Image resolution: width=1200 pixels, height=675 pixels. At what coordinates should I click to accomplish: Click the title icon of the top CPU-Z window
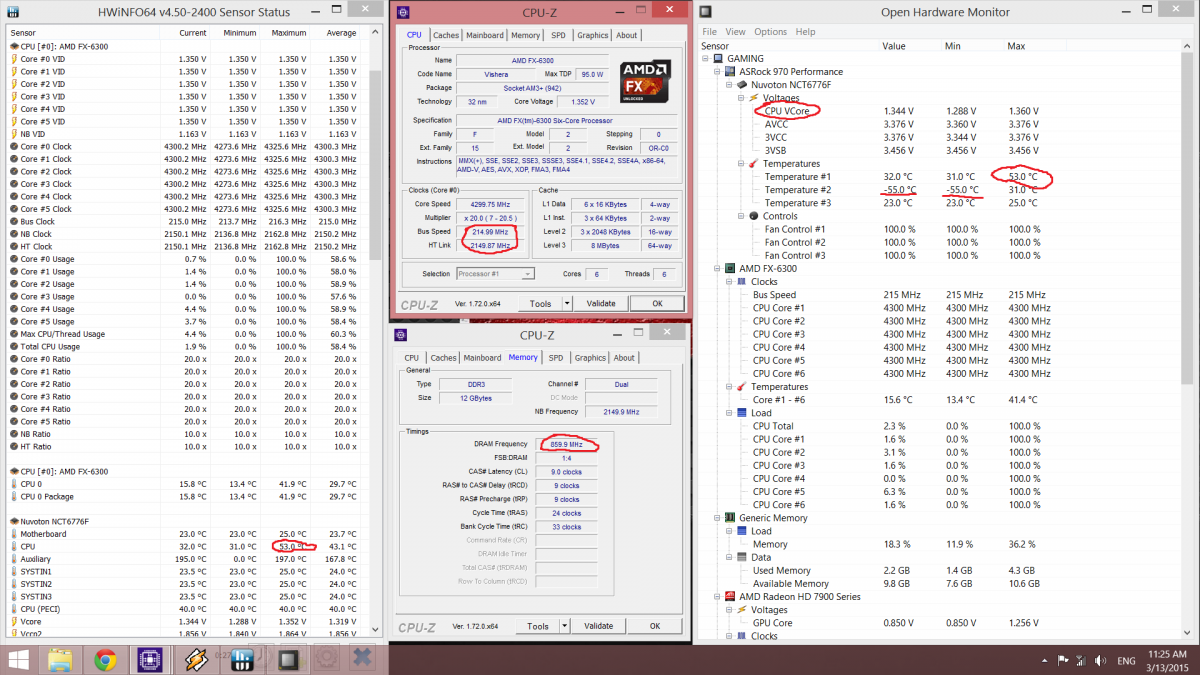coord(402,13)
